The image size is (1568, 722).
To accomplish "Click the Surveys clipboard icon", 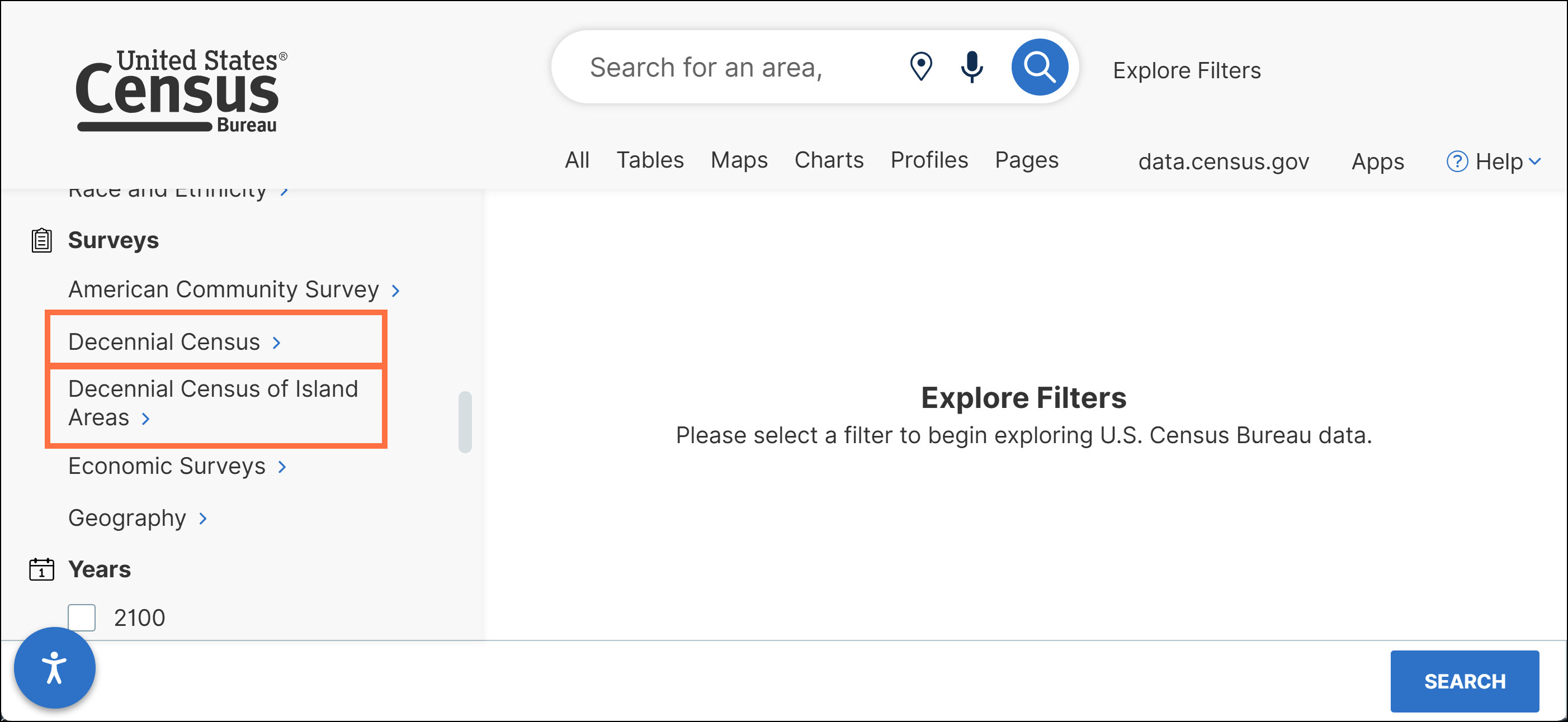I will [41, 240].
